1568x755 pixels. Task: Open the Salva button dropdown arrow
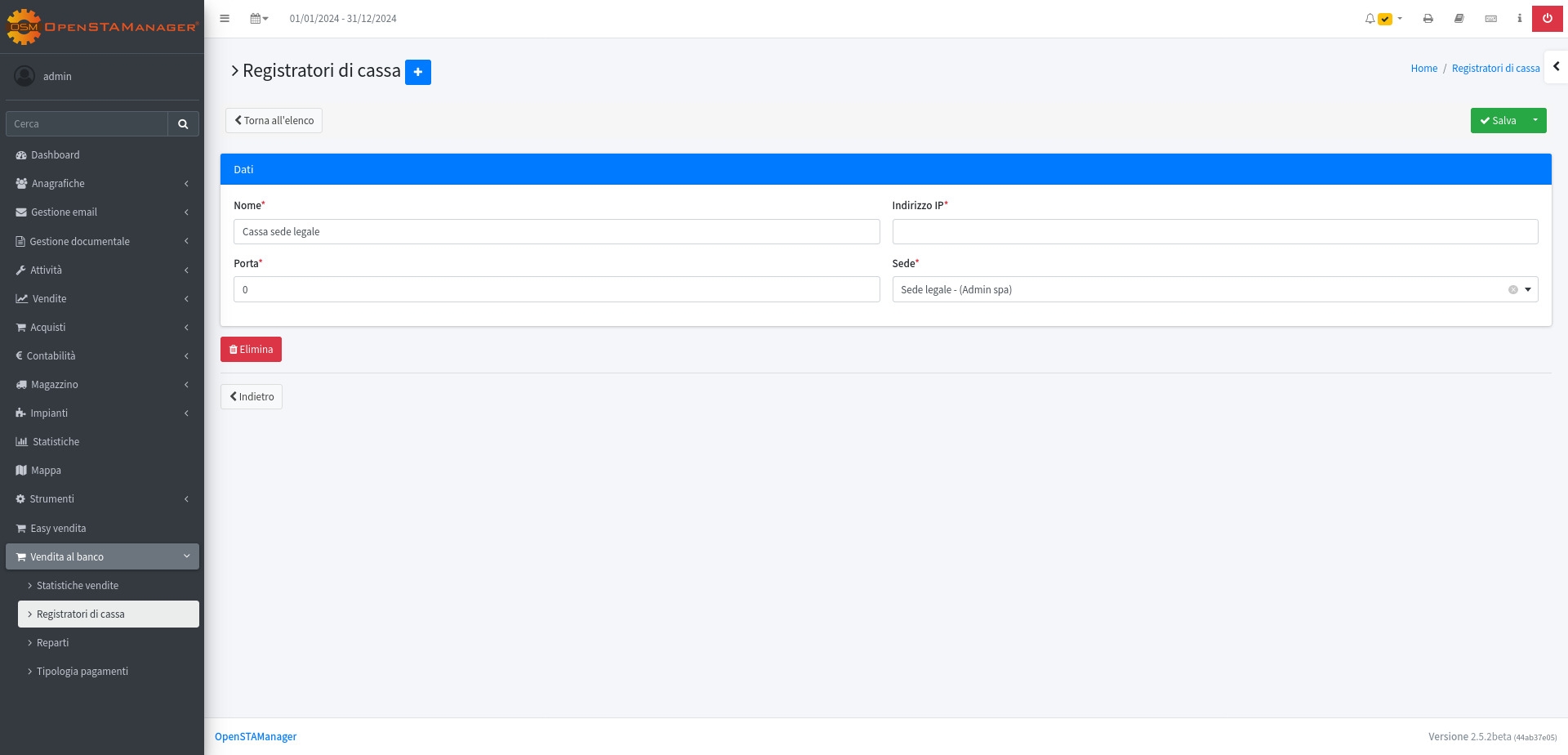[x=1535, y=121]
